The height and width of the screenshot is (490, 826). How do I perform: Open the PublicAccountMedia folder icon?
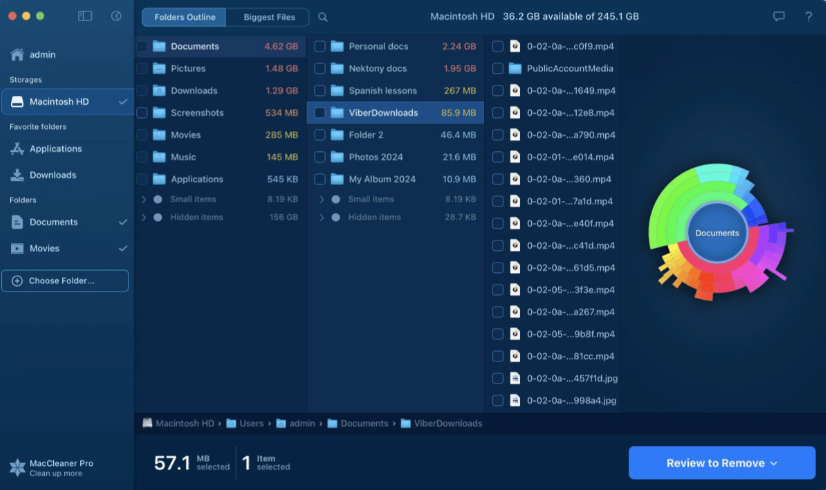(515, 68)
